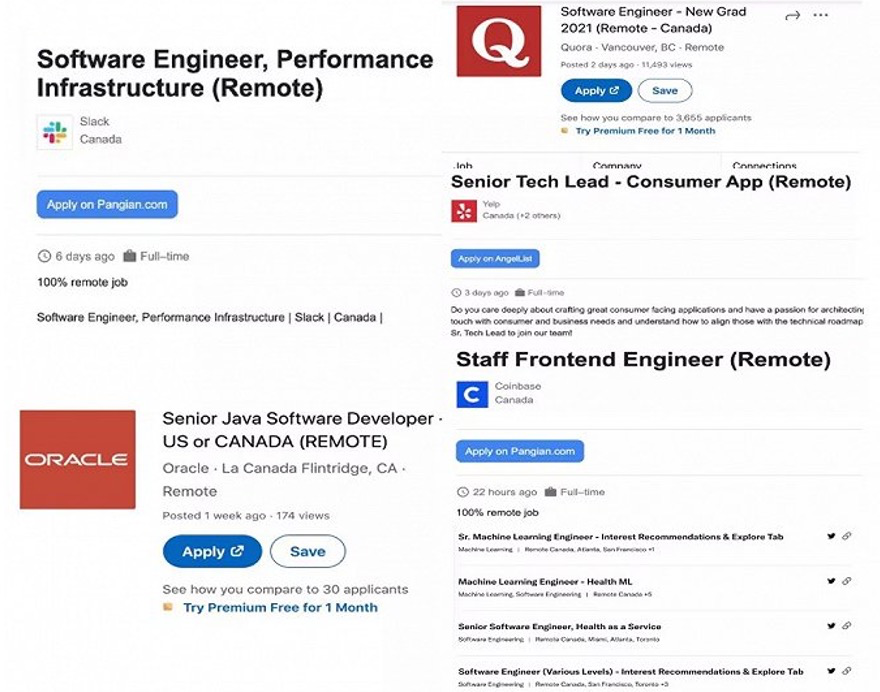Image resolution: width=880 pixels, height=692 pixels.
Task: Open Sr. Machine Learning Engineer job title
Action: coord(620,536)
